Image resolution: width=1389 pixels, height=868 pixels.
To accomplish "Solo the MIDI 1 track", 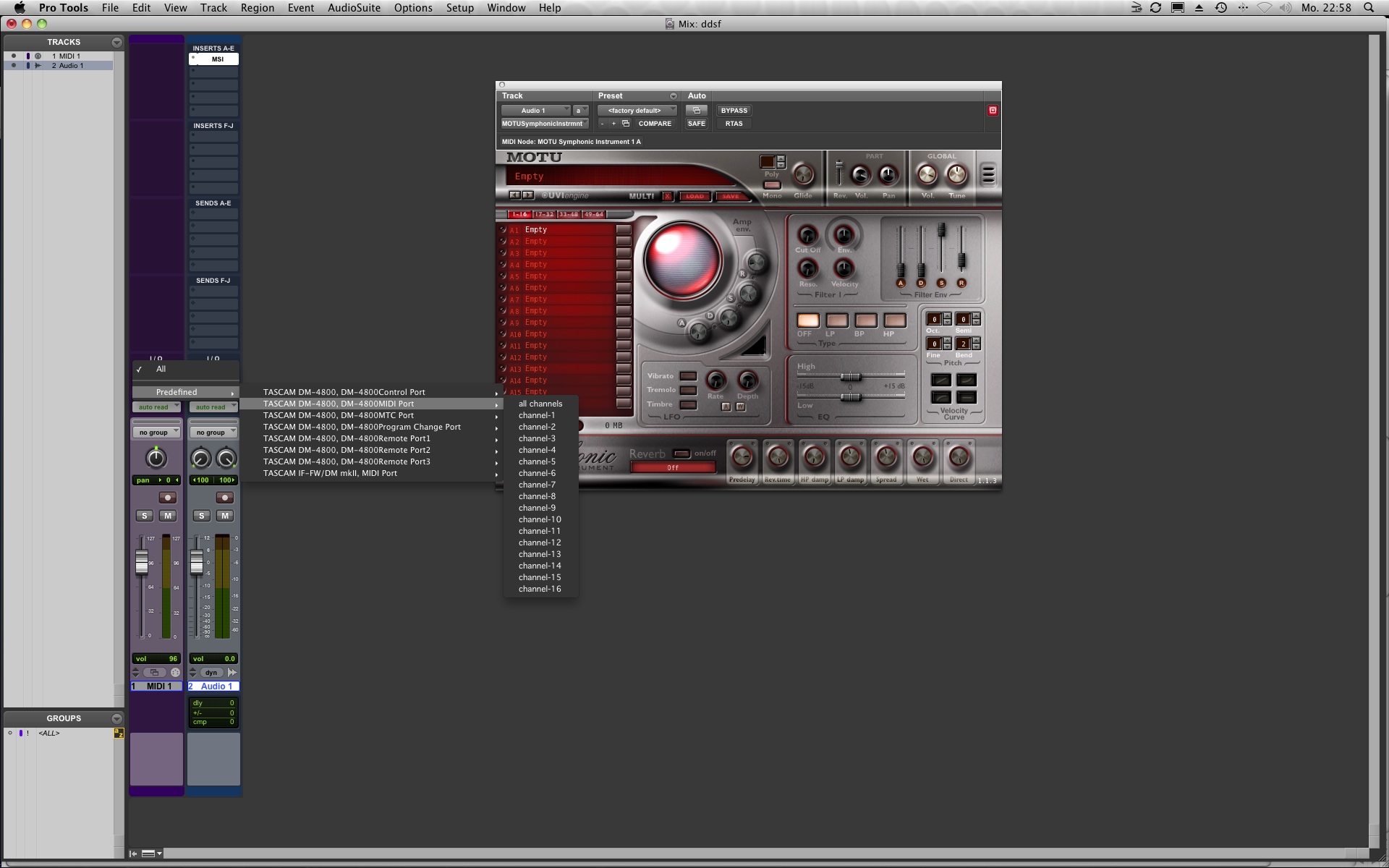I will coord(145,516).
